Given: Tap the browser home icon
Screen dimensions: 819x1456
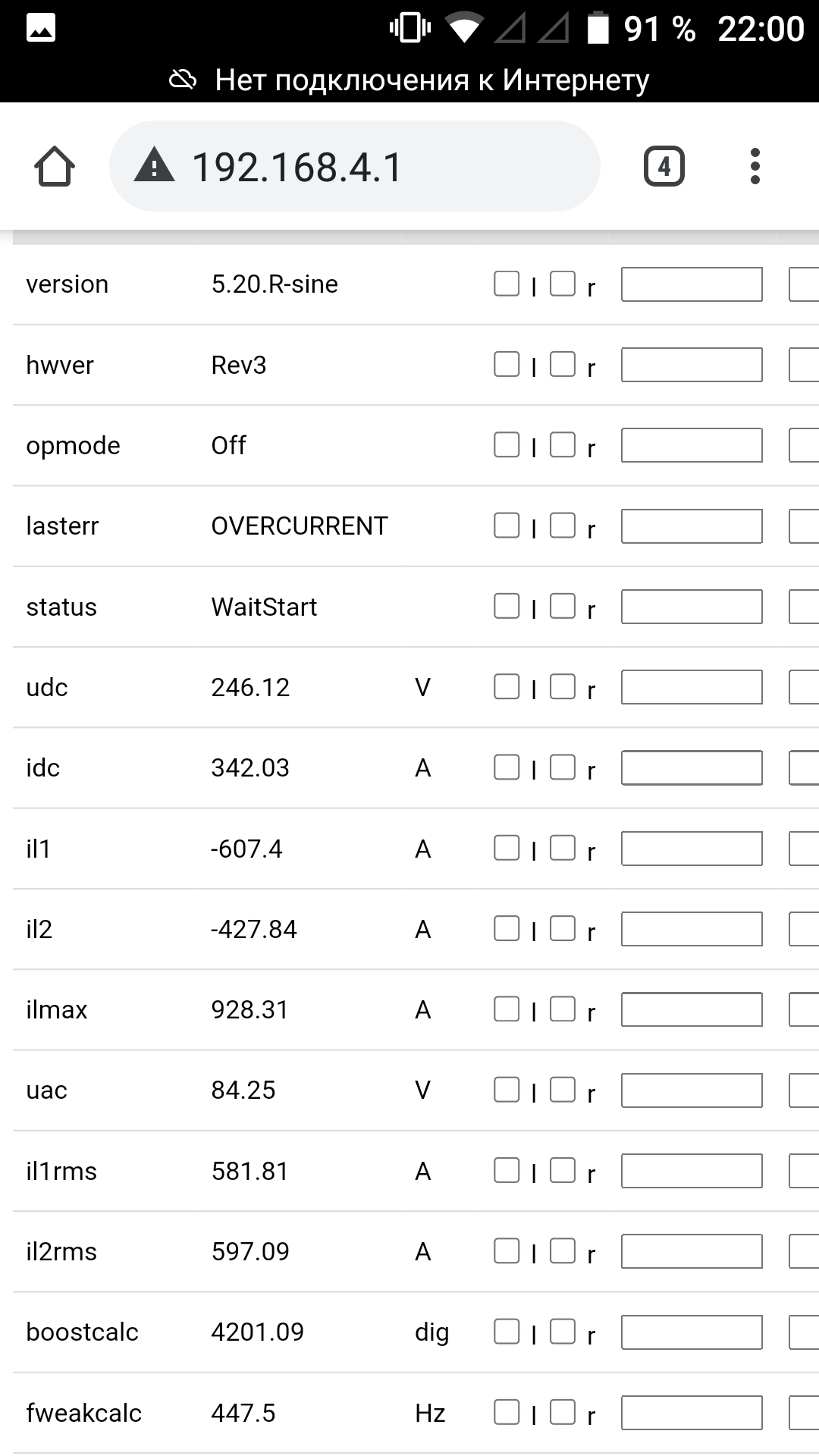Looking at the screenshot, I should [x=55, y=167].
